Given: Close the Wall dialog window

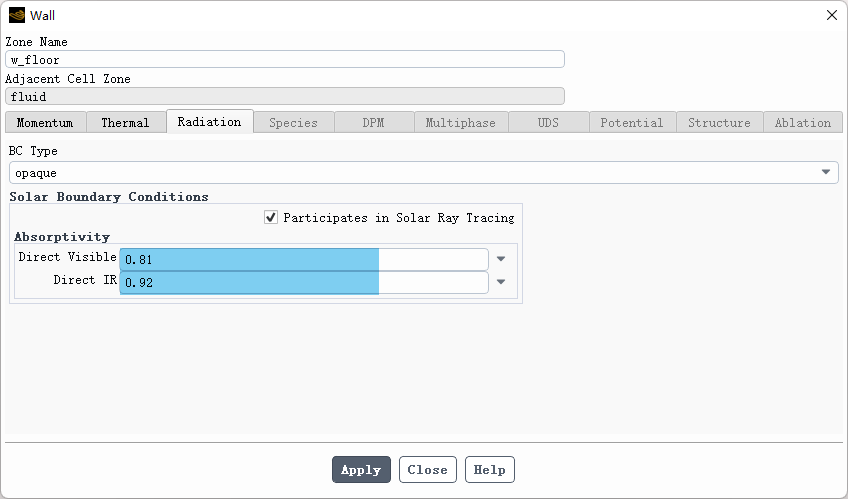Looking at the screenshot, I should click(x=831, y=15).
